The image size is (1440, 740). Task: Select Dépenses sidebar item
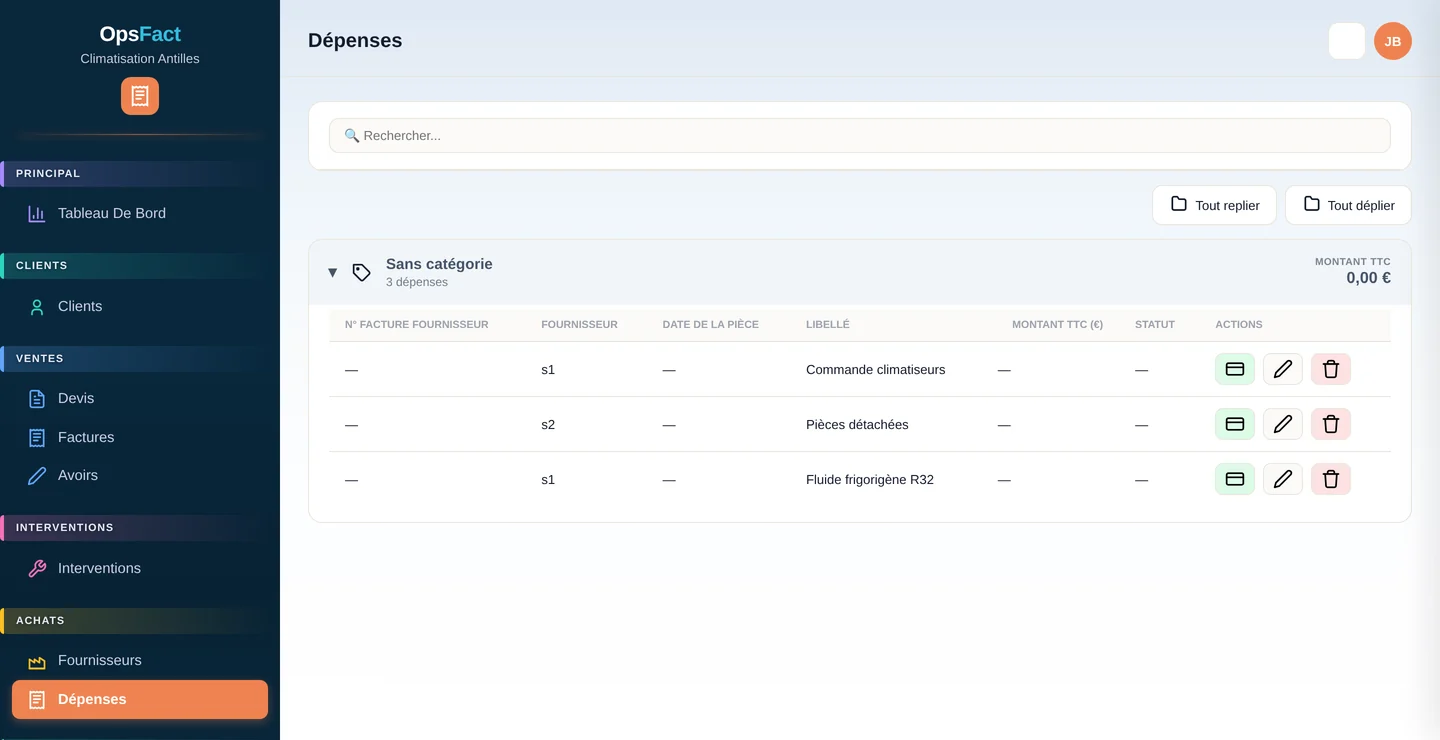pyautogui.click(x=140, y=699)
